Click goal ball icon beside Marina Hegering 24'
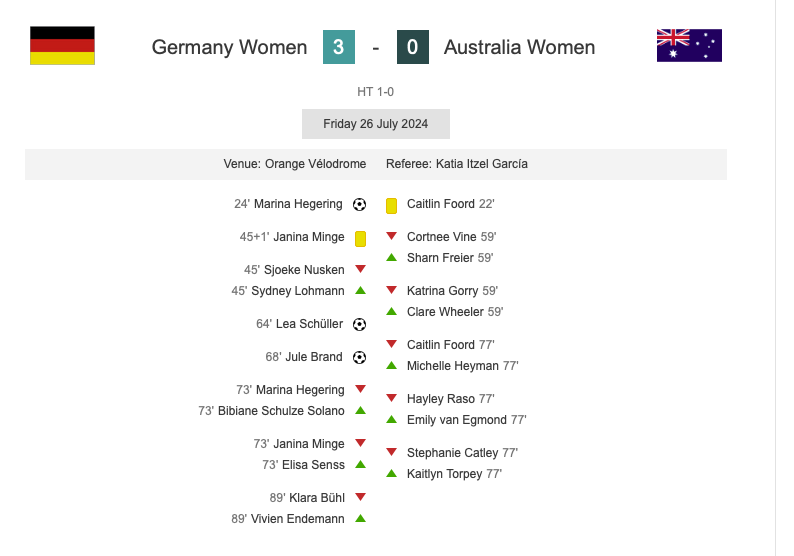Viewport: 794px width, 556px height. click(x=360, y=204)
